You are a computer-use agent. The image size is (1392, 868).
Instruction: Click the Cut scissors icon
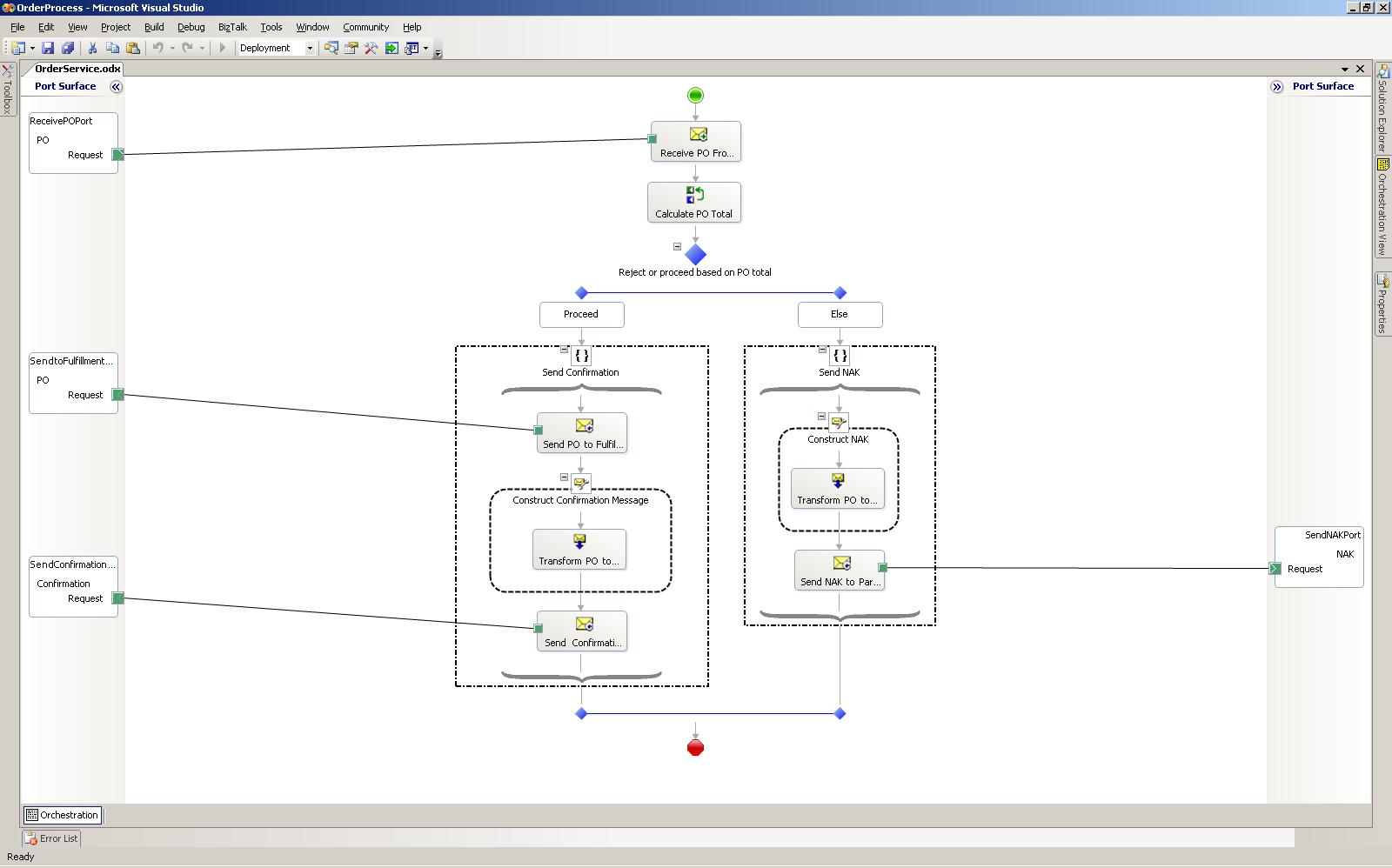pyautogui.click(x=92, y=48)
